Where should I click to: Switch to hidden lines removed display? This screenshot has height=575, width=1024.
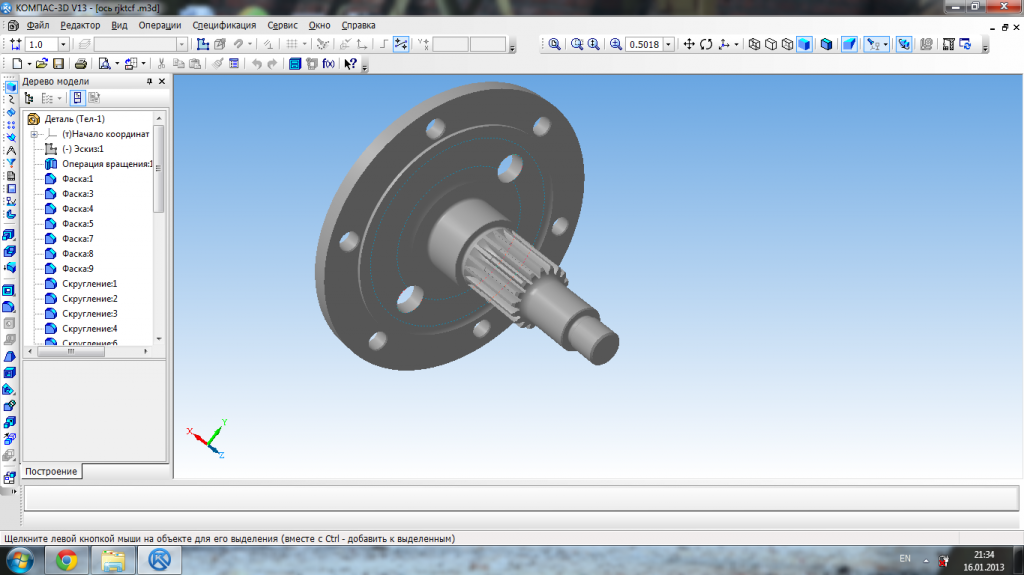pyautogui.click(x=771, y=44)
